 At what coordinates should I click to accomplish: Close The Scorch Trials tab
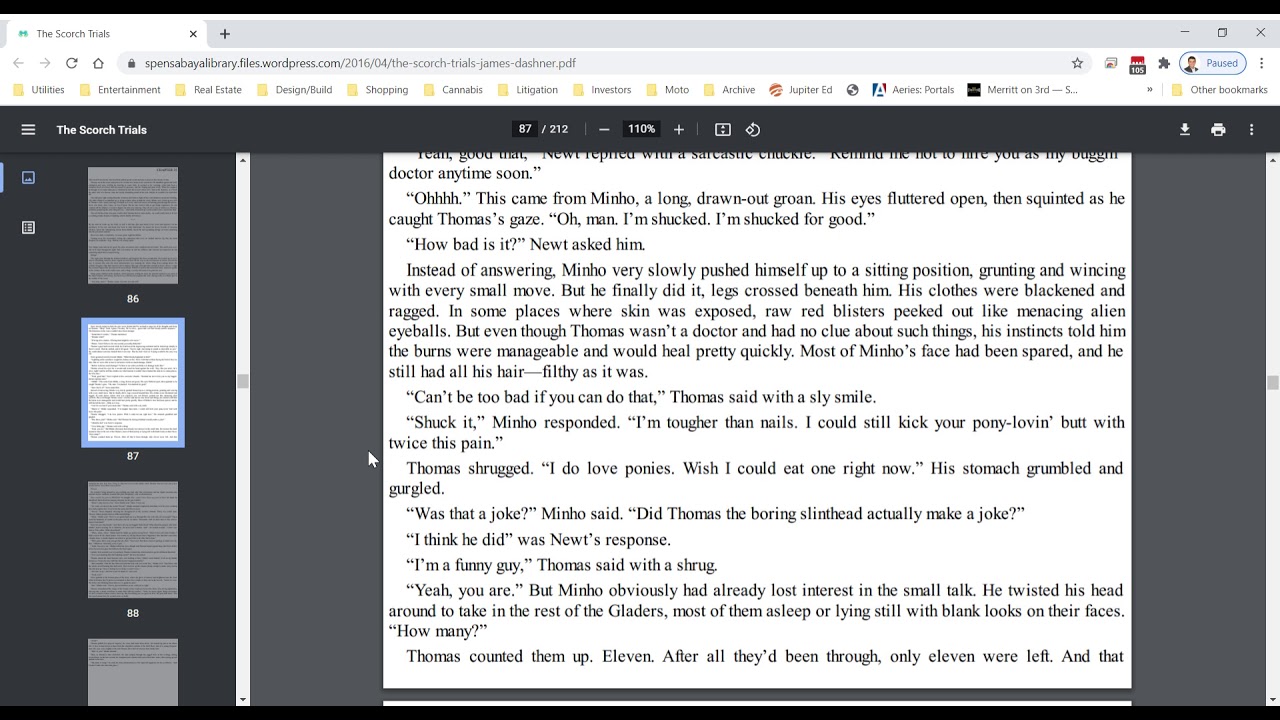click(x=193, y=34)
